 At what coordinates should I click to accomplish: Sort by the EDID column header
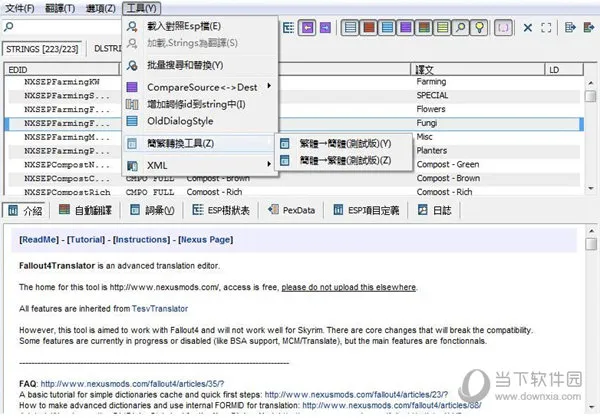coord(62,70)
